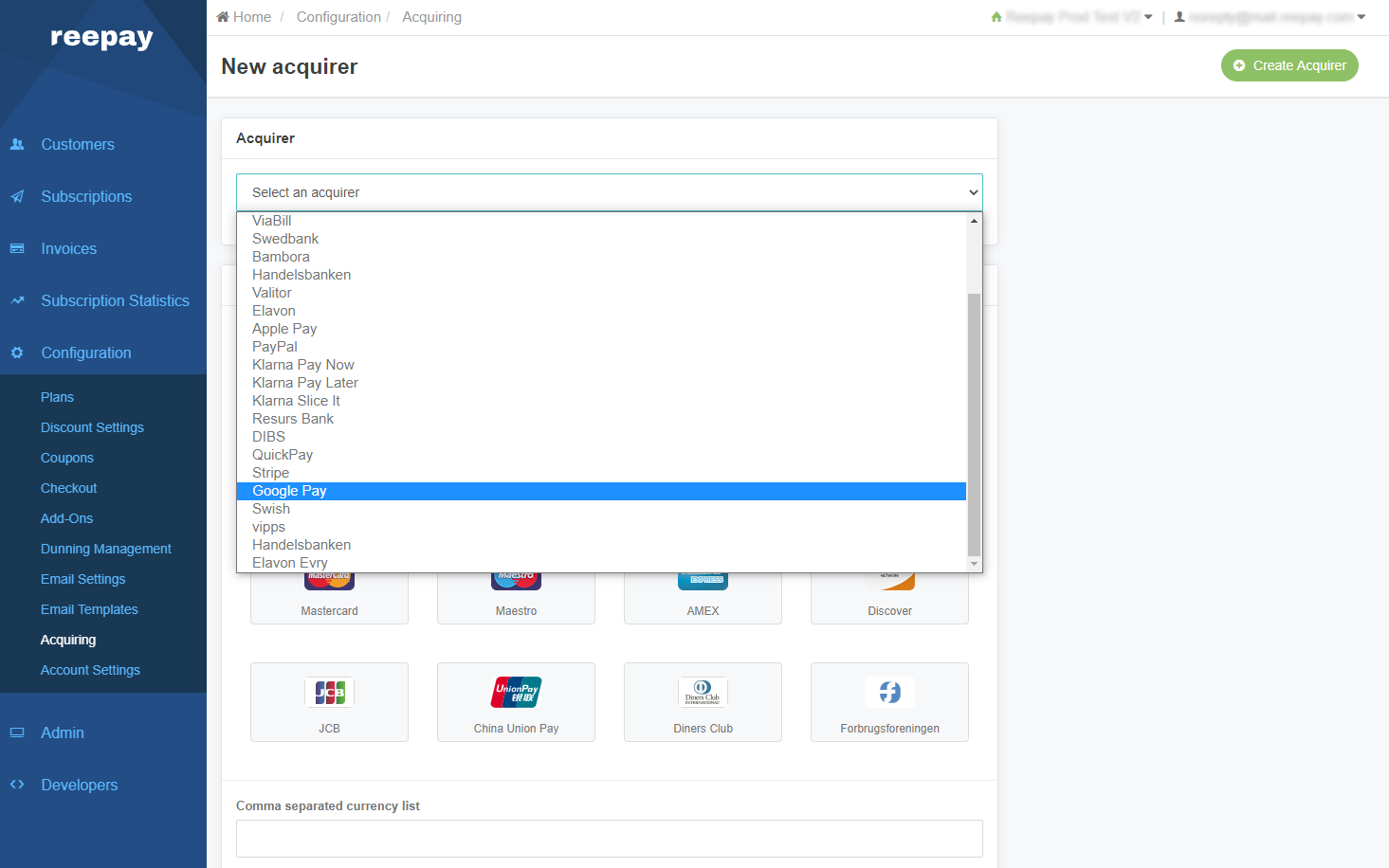Open Checkout submenu item
1389x868 pixels.
click(x=68, y=488)
